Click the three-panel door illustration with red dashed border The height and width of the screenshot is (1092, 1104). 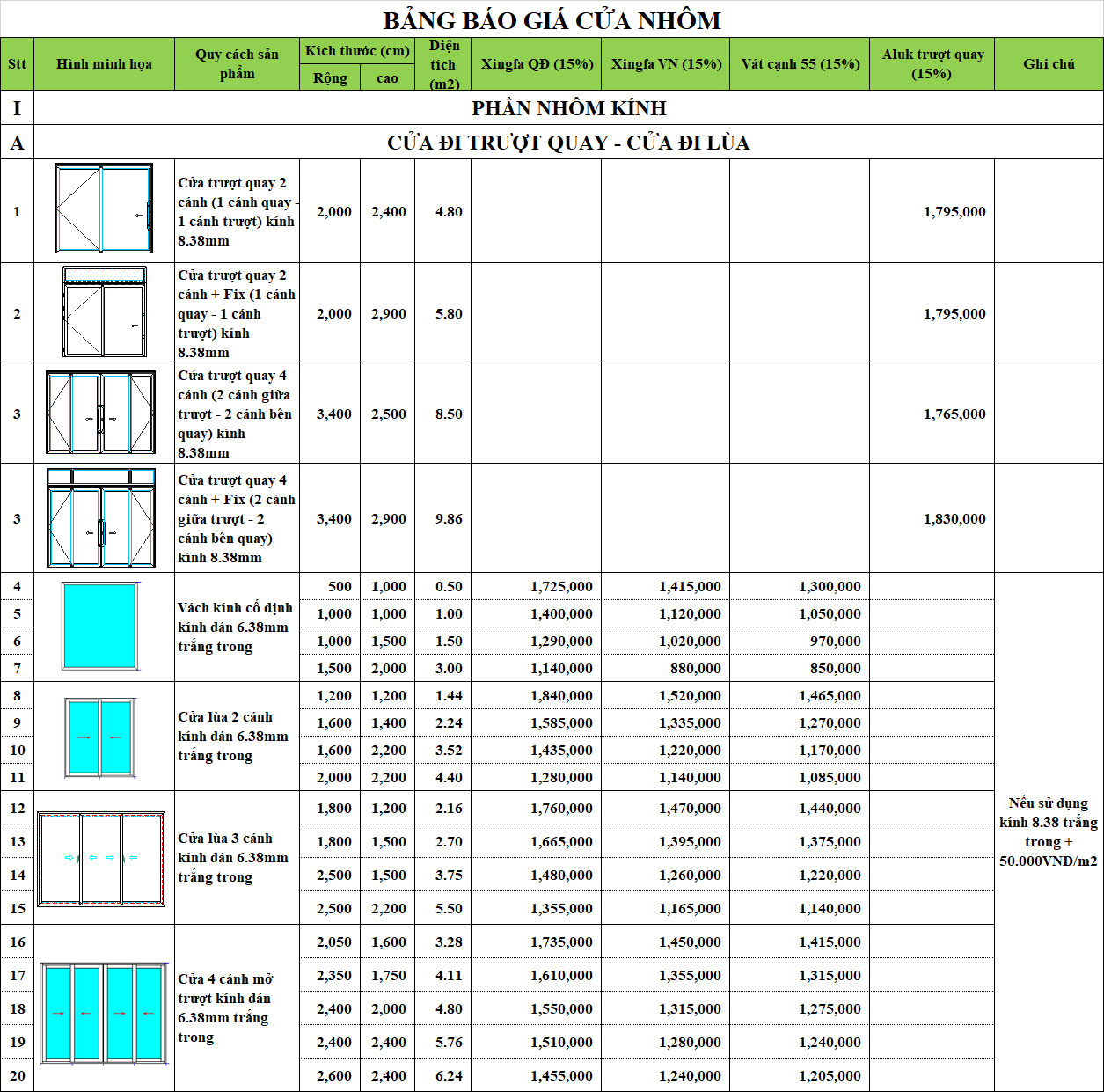pos(101,858)
